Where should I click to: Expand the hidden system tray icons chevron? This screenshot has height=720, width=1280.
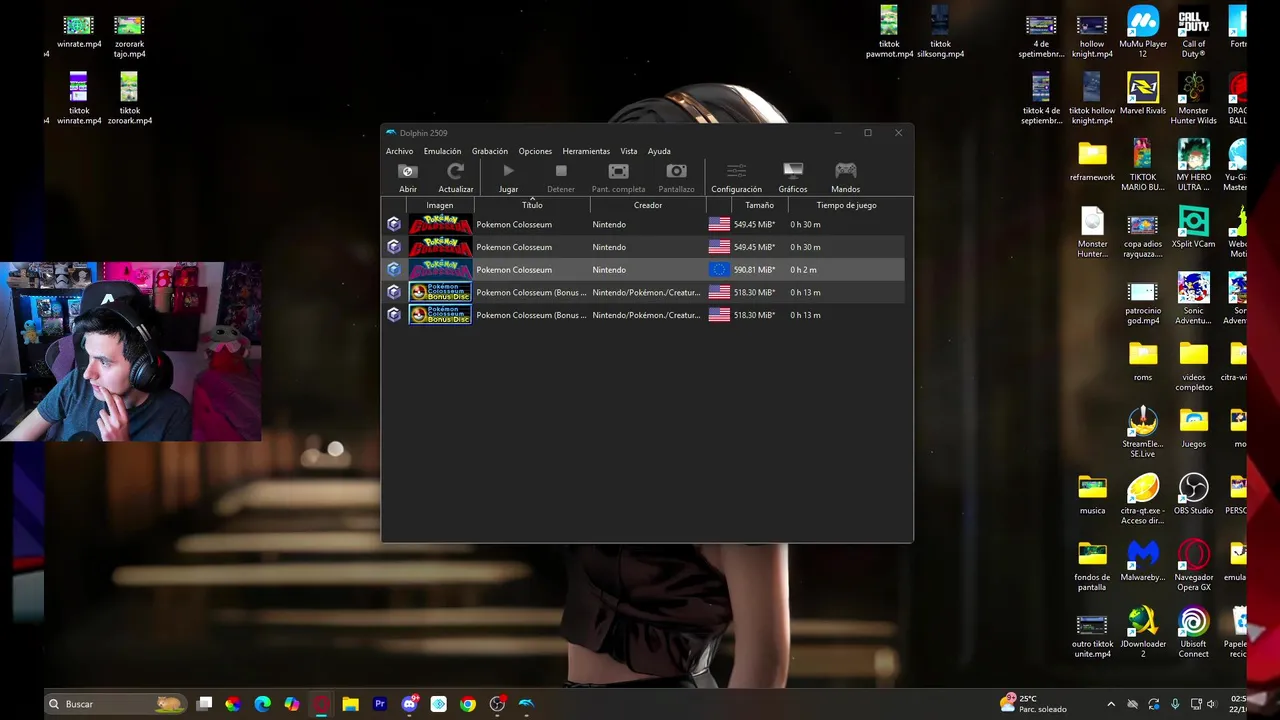click(1110, 704)
